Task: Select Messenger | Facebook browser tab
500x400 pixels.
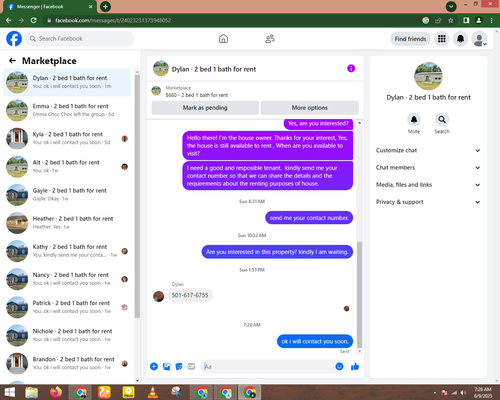Action: [49, 7]
